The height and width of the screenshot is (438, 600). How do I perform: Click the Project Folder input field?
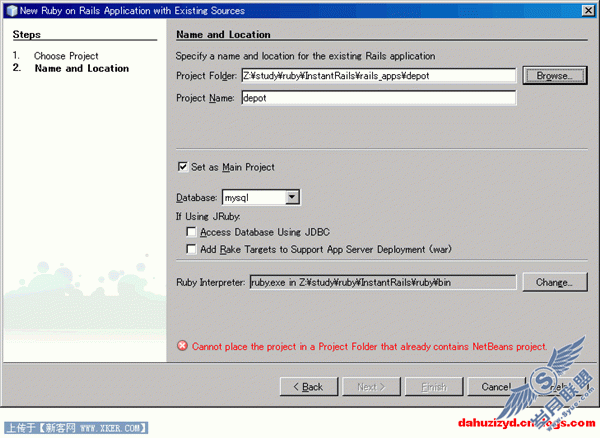coord(379,75)
